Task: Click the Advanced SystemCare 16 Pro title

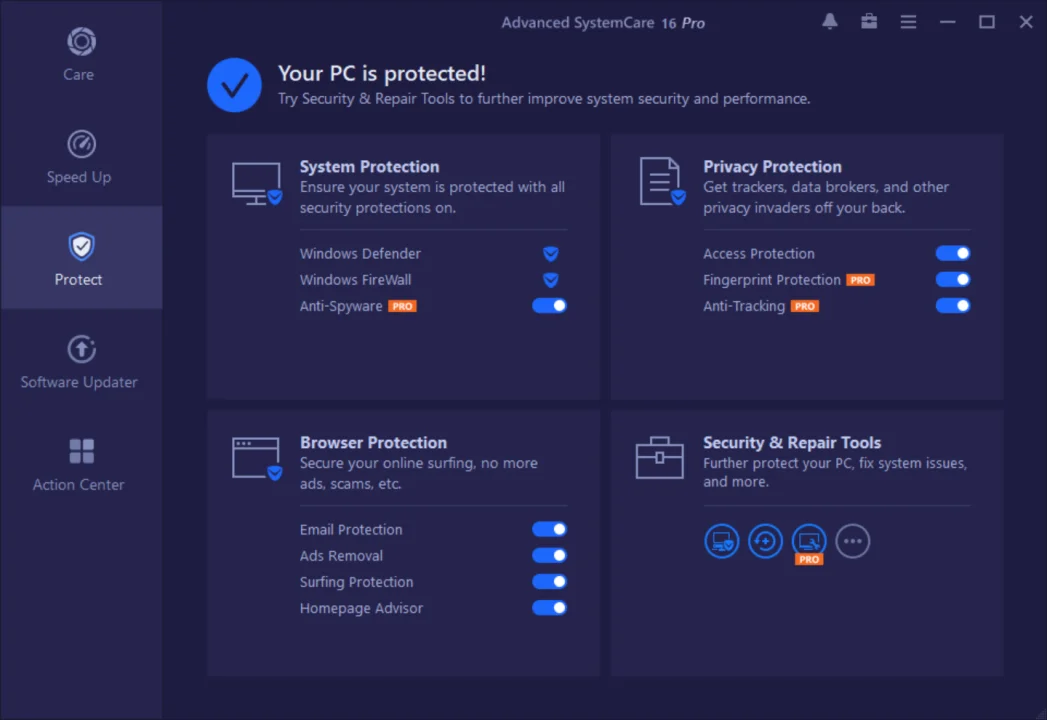Action: (603, 23)
